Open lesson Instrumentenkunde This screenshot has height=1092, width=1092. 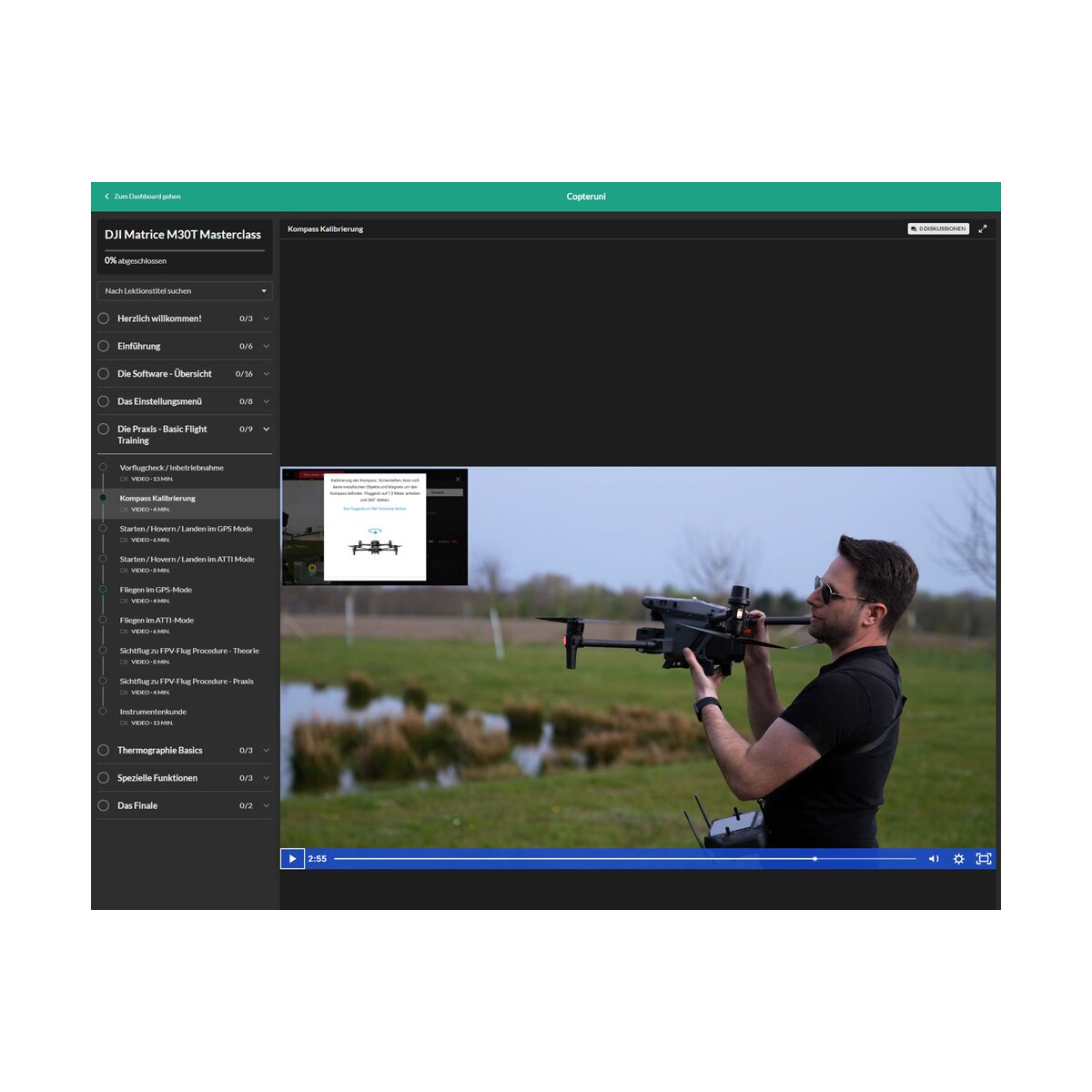pyautogui.click(x=153, y=712)
